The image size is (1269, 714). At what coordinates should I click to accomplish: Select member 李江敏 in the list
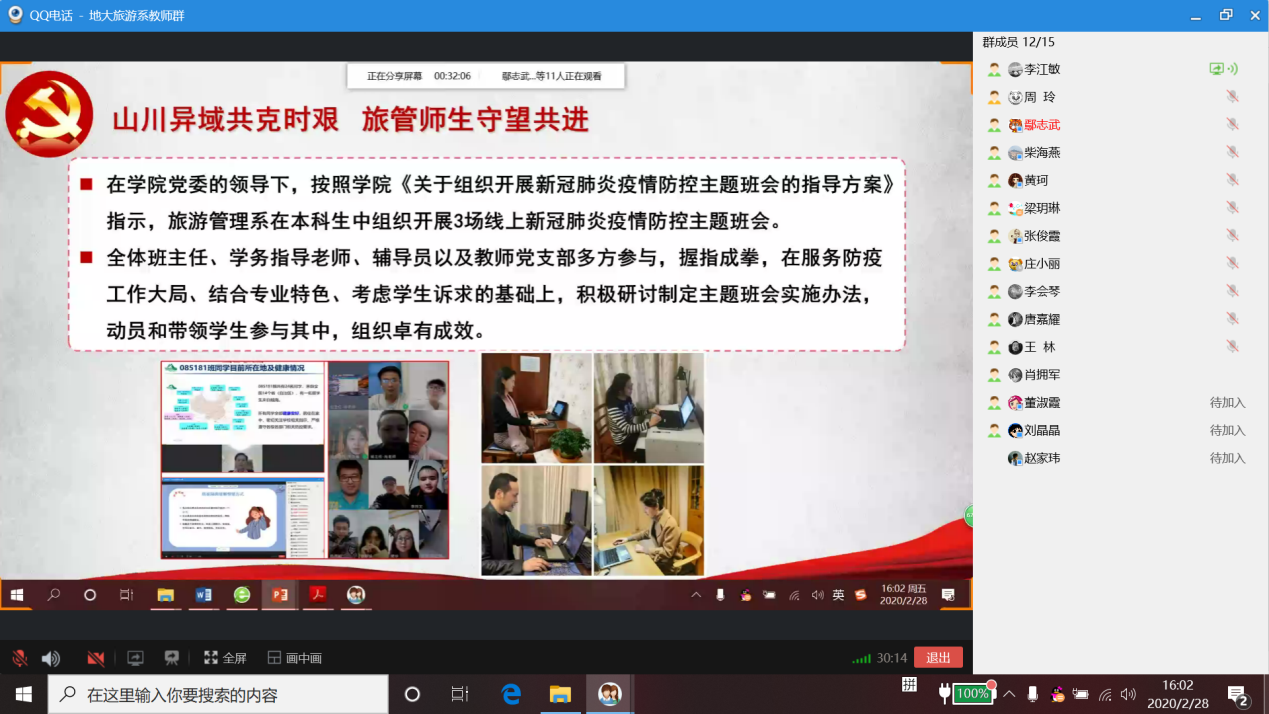pyautogui.click(x=1041, y=69)
